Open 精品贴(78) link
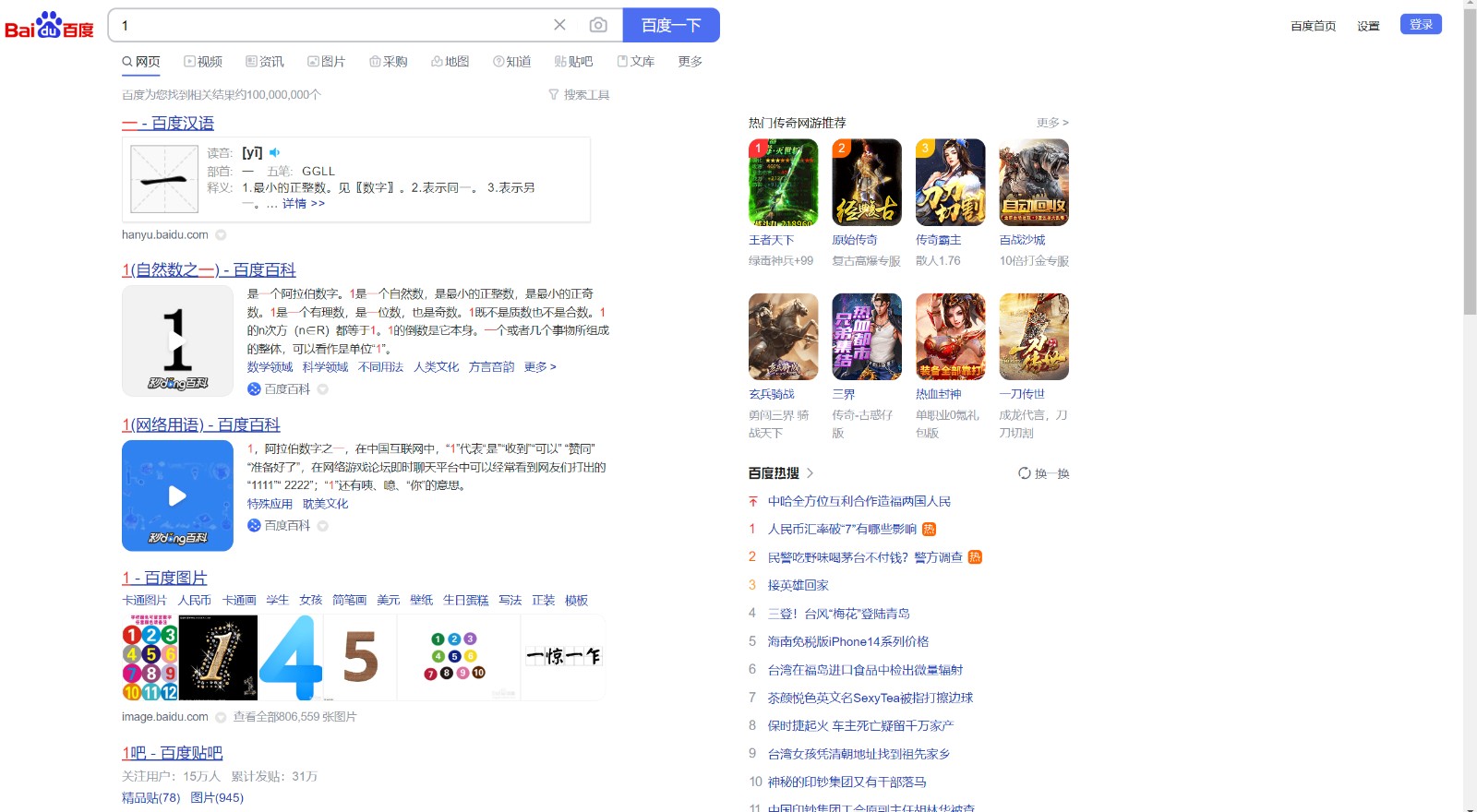Screen dimensions: 1477x812 pos(151,798)
